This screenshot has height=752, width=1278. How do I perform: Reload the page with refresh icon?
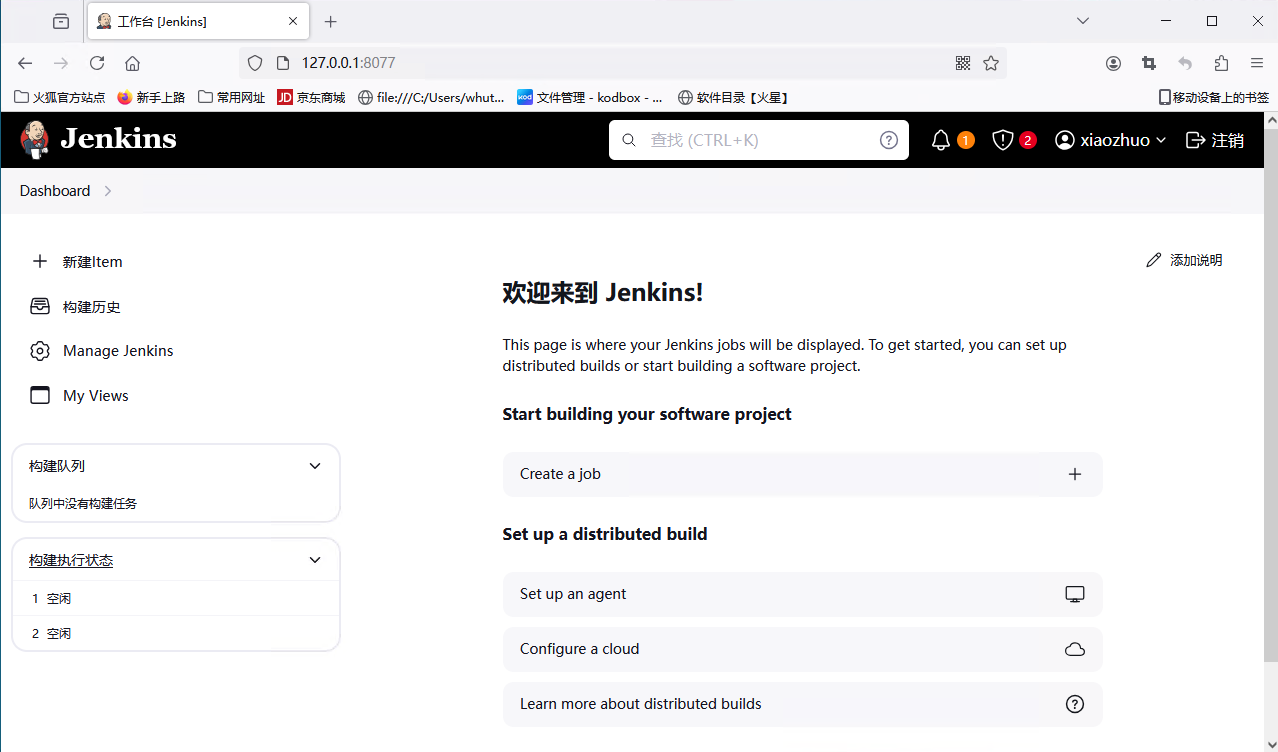97,63
